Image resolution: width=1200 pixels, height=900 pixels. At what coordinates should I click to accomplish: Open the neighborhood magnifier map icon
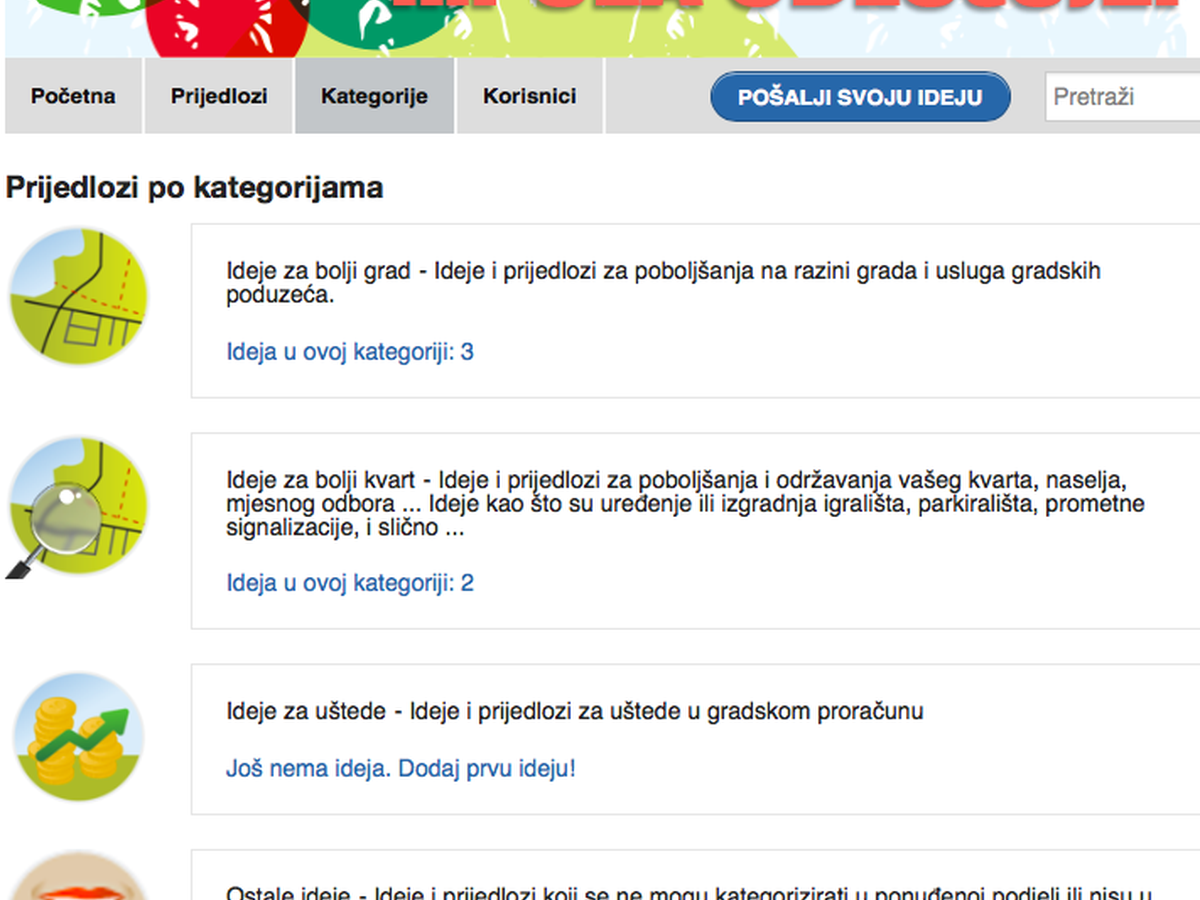click(77, 507)
